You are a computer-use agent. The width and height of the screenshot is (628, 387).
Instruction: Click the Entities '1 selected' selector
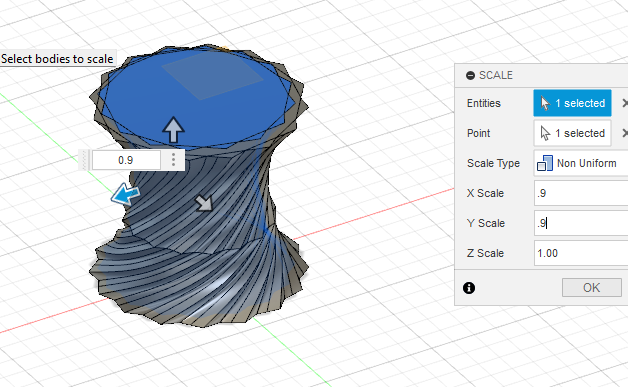[572, 103]
